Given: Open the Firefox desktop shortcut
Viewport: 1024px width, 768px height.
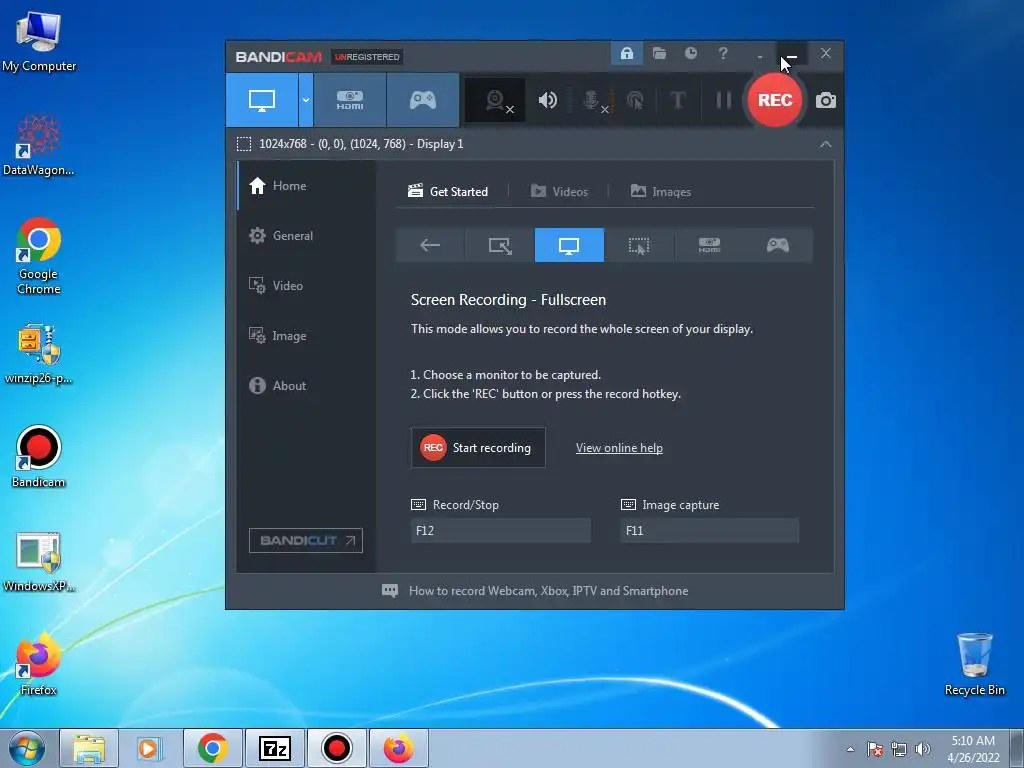Looking at the screenshot, I should (x=39, y=664).
